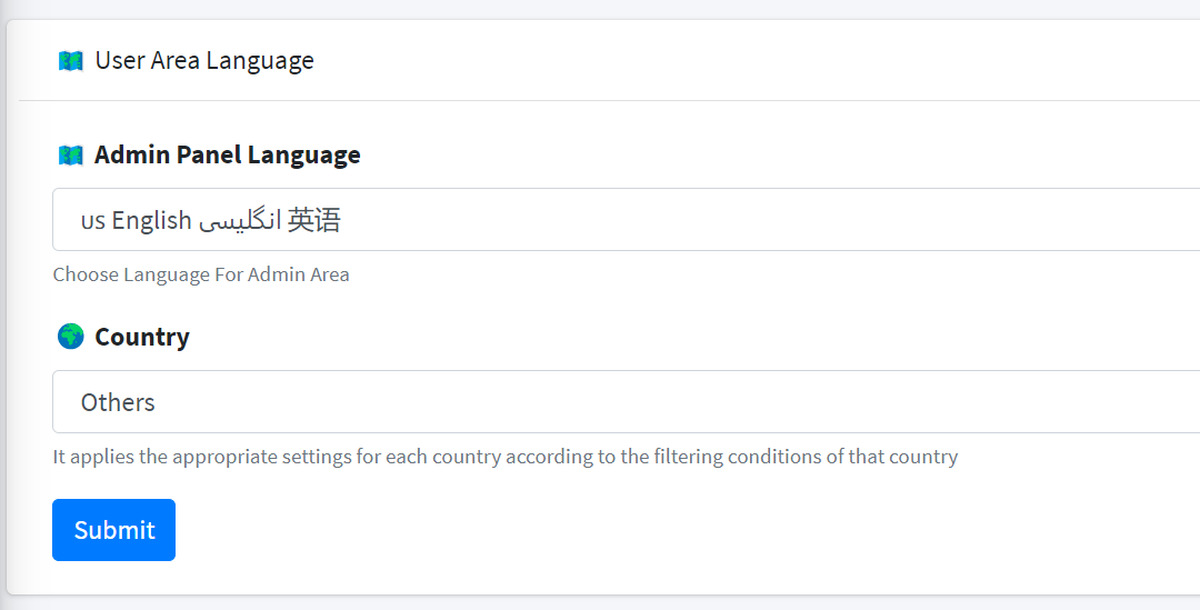Click the Country field label
This screenshot has width=1200, height=610.
click(142, 337)
